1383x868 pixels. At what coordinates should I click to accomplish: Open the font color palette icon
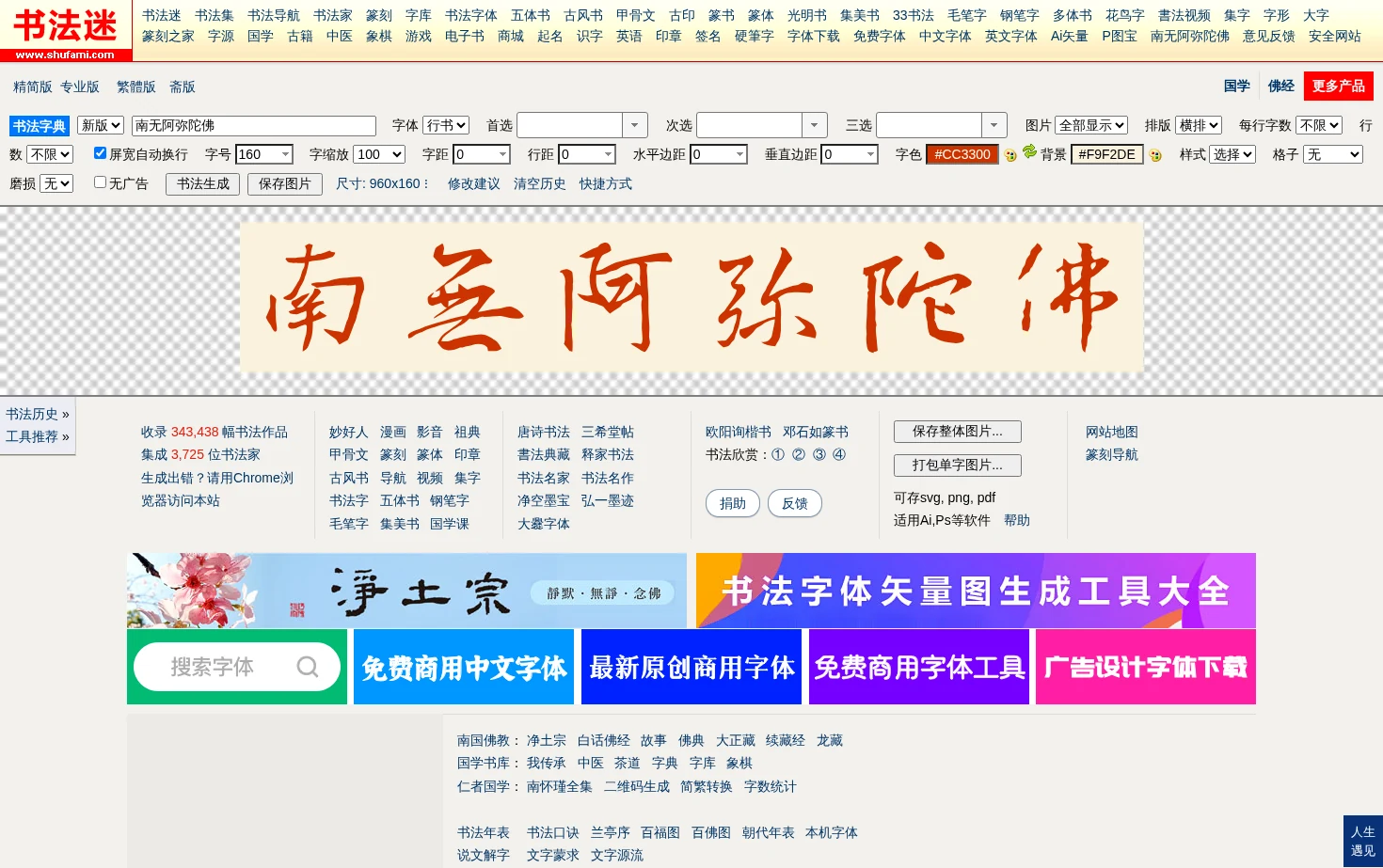tap(1010, 155)
